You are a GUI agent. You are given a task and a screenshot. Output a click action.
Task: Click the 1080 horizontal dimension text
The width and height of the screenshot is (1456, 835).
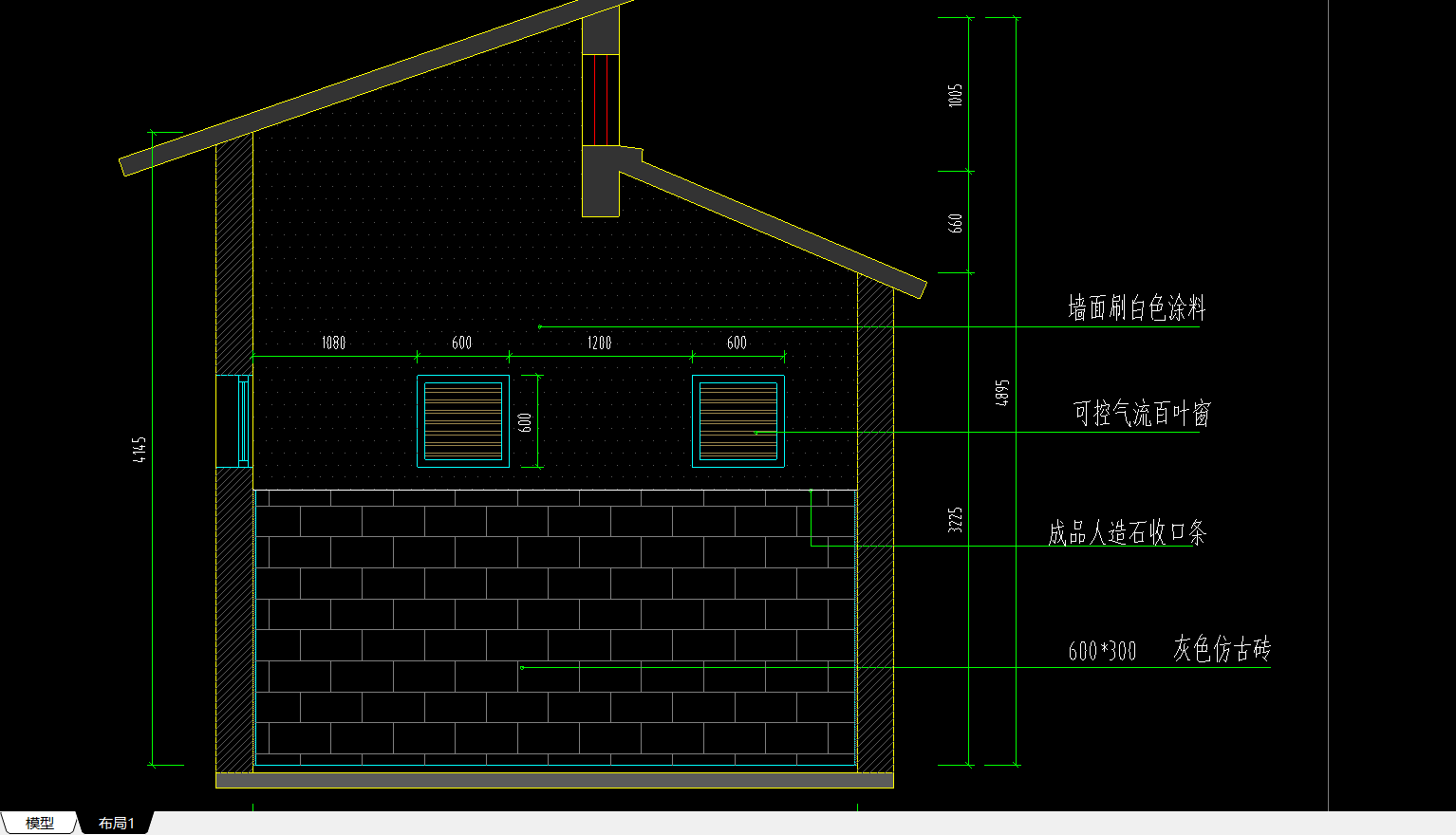point(333,343)
